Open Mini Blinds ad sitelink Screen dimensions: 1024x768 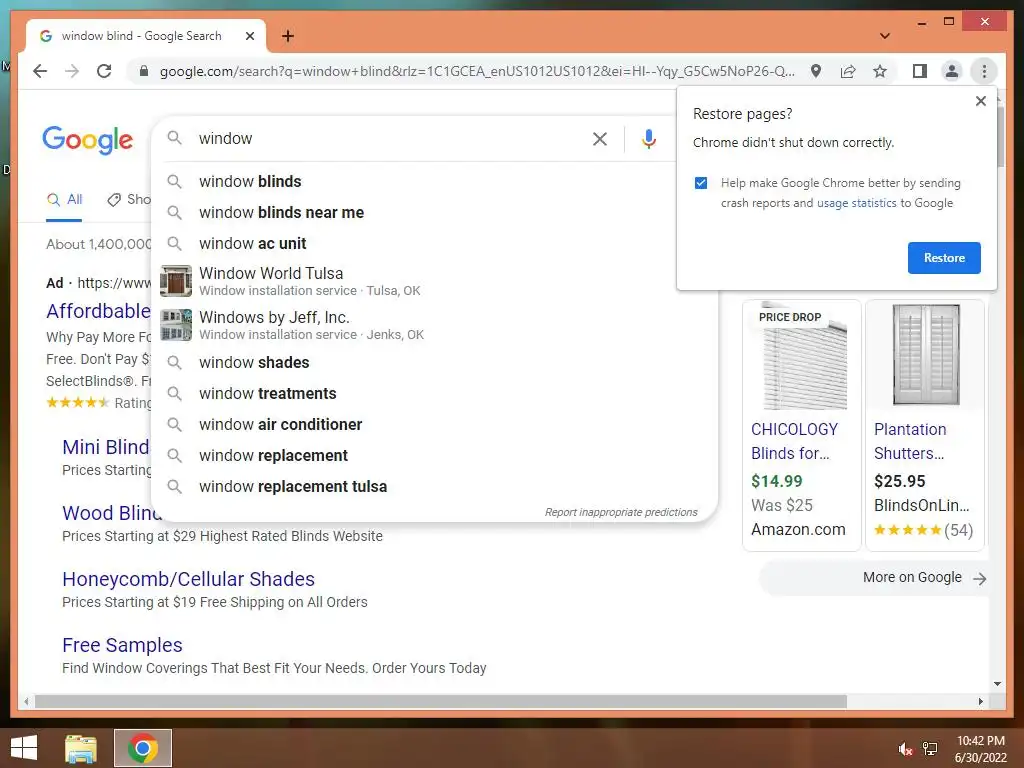coord(106,447)
